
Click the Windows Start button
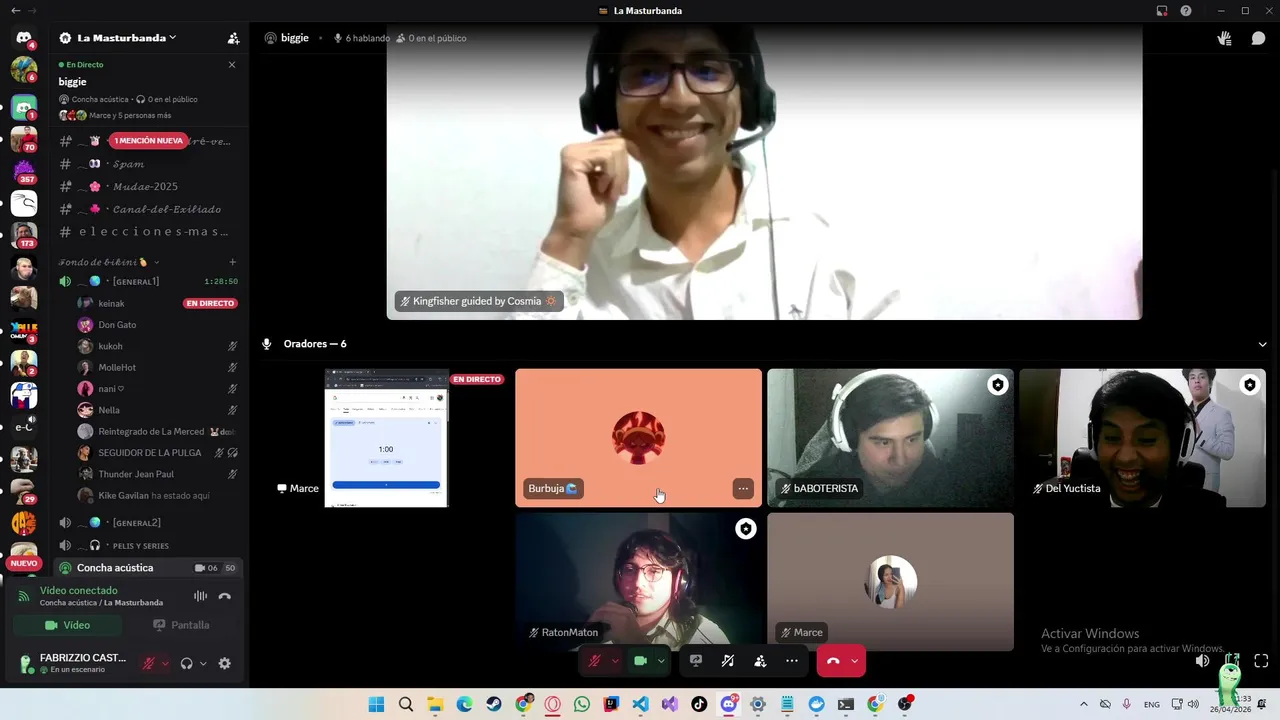(376, 704)
